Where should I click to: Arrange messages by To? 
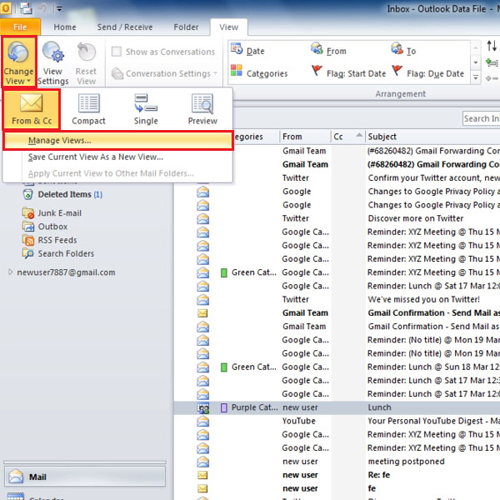coord(404,51)
